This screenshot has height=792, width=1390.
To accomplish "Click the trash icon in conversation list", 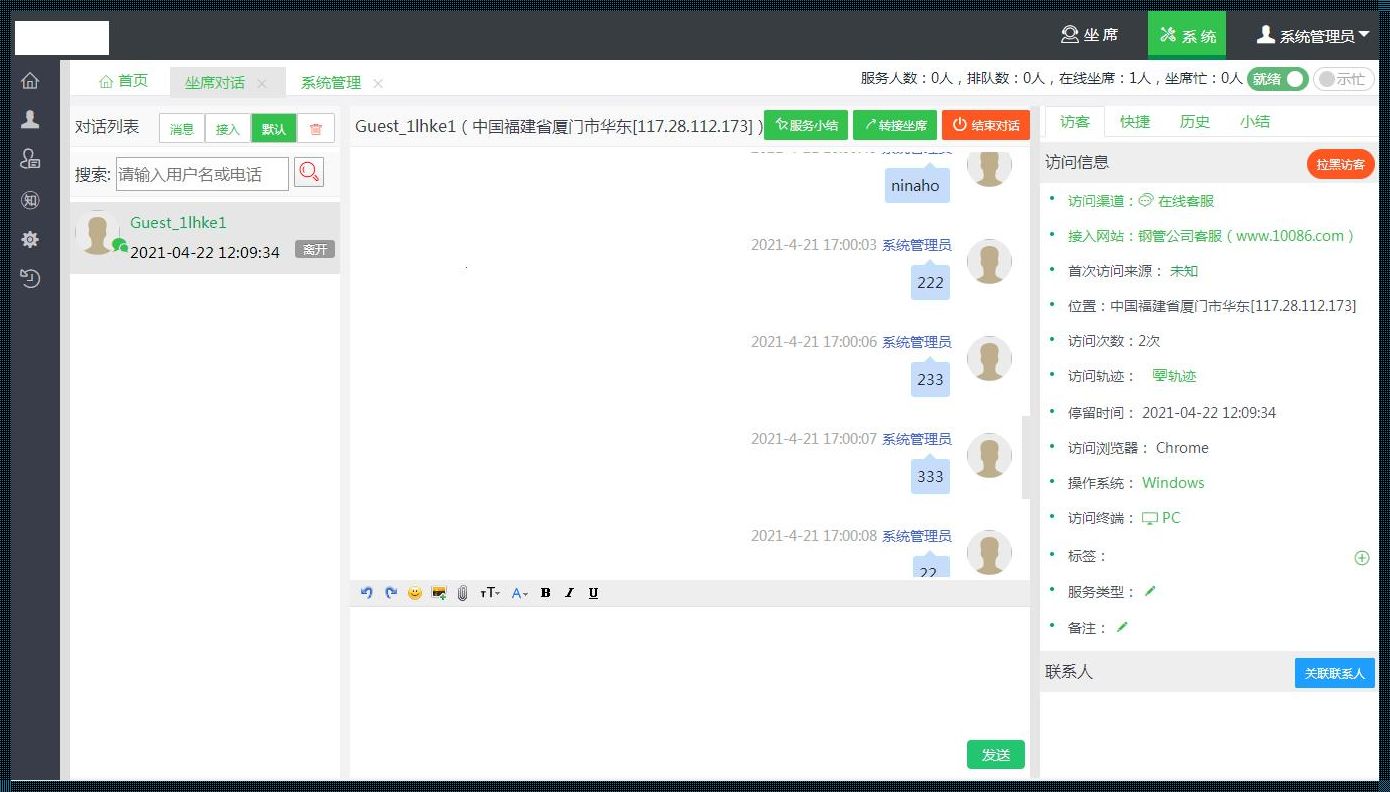I will click(x=316, y=129).
